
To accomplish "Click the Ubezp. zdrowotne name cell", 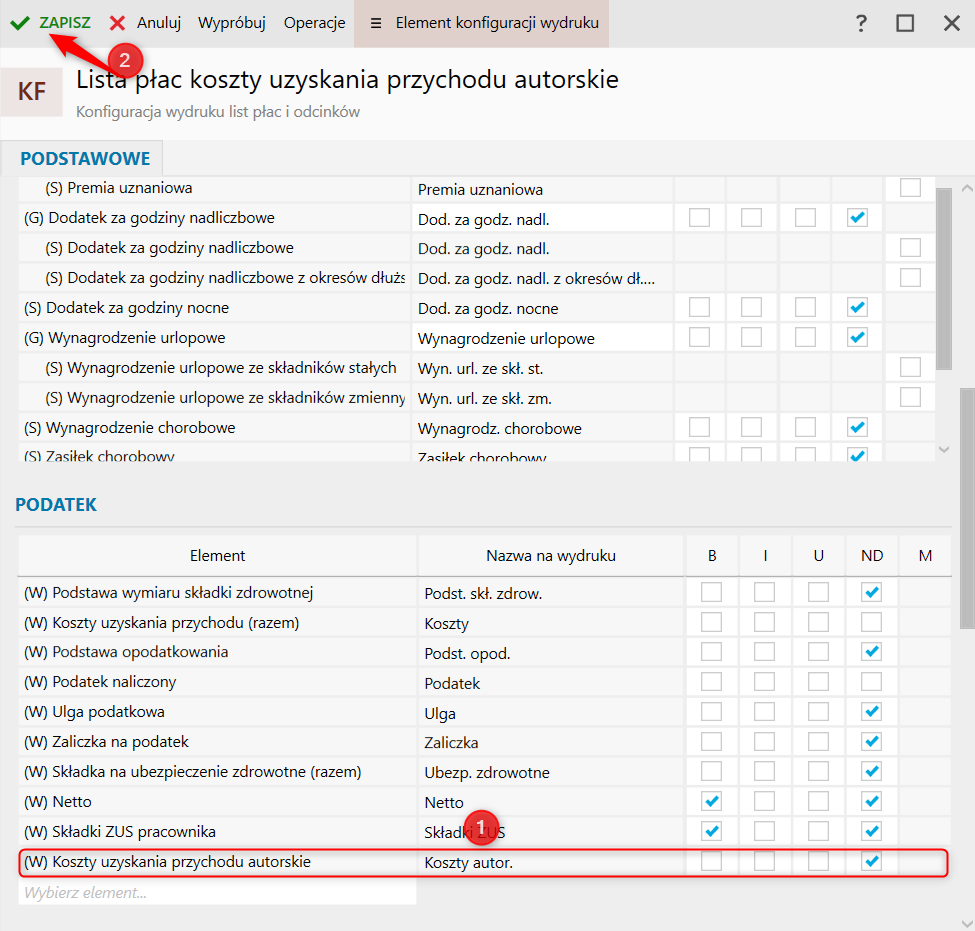I will [x=550, y=772].
